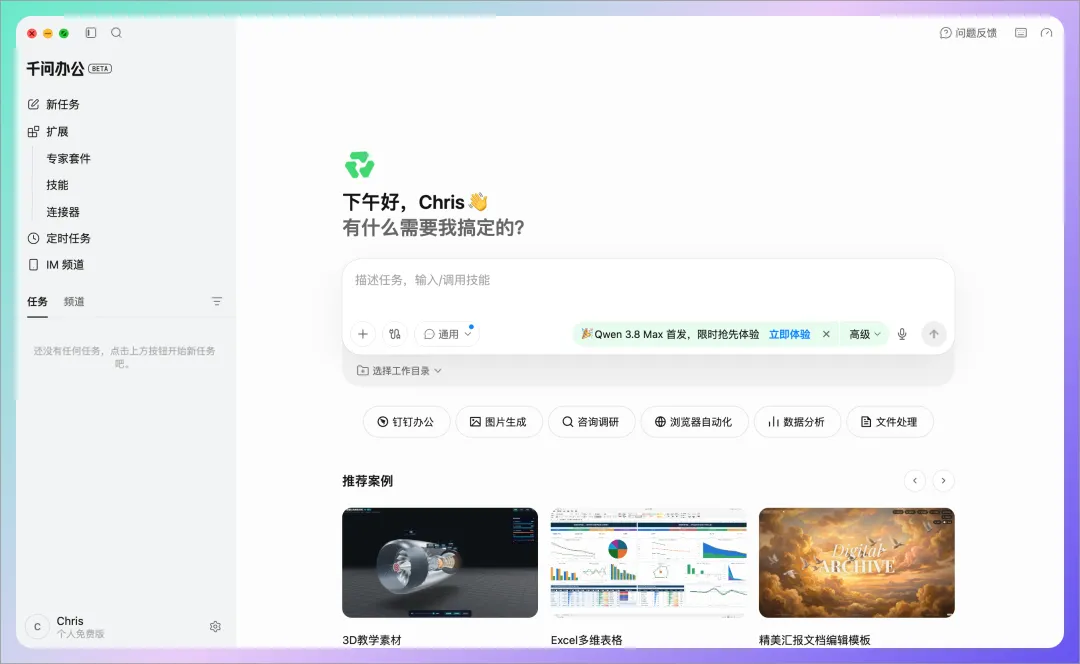Open the 通用 mode dropdown
This screenshot has width=1080, height=664.
coord(447,334)
